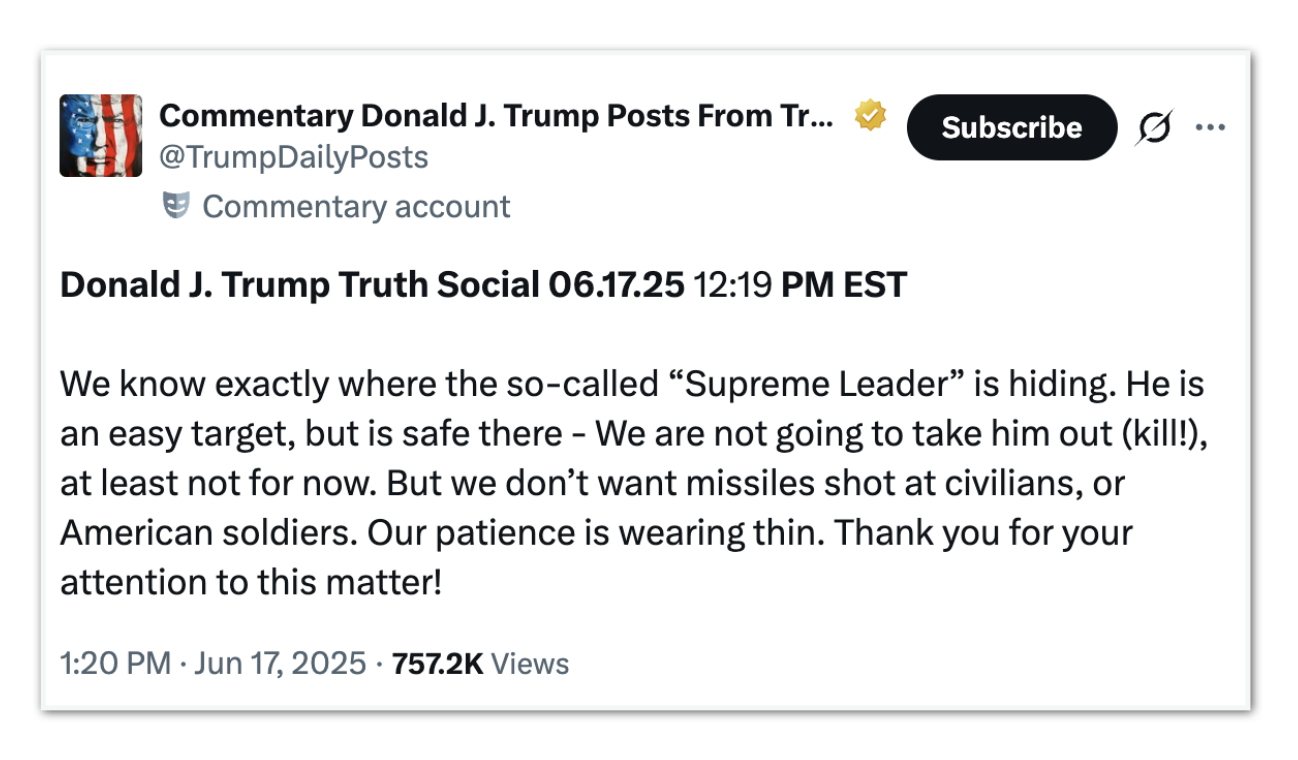Click the "Commentary account" label
1298x760 pixels.
click(x=356, y=207)
